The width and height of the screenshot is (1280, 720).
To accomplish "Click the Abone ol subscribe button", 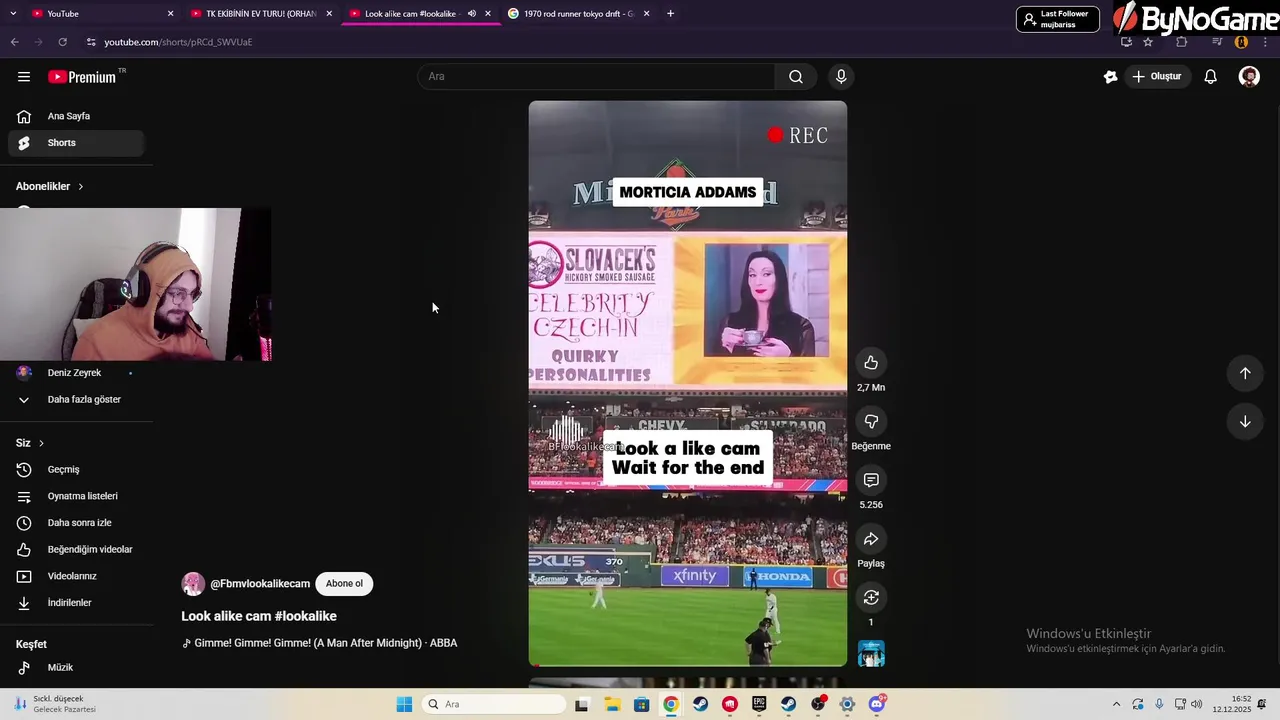I will coord(344,584).
